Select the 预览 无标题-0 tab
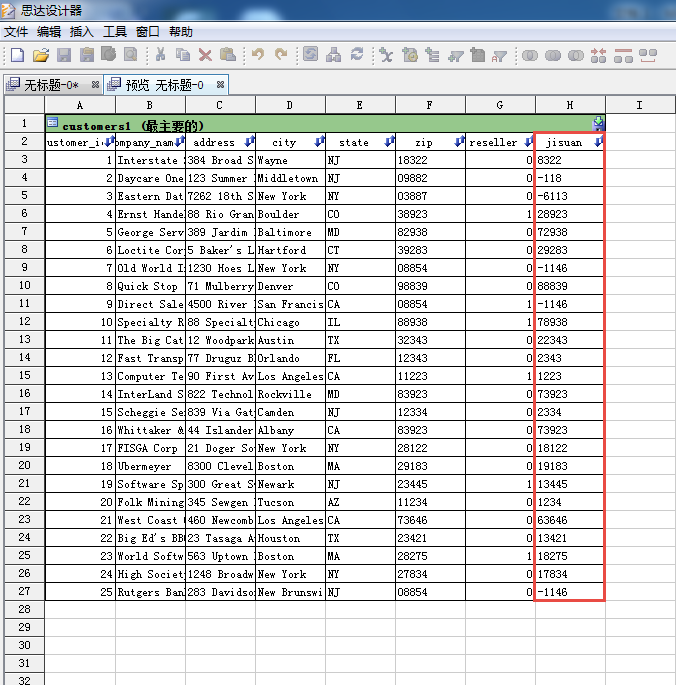 coord(164,85)
